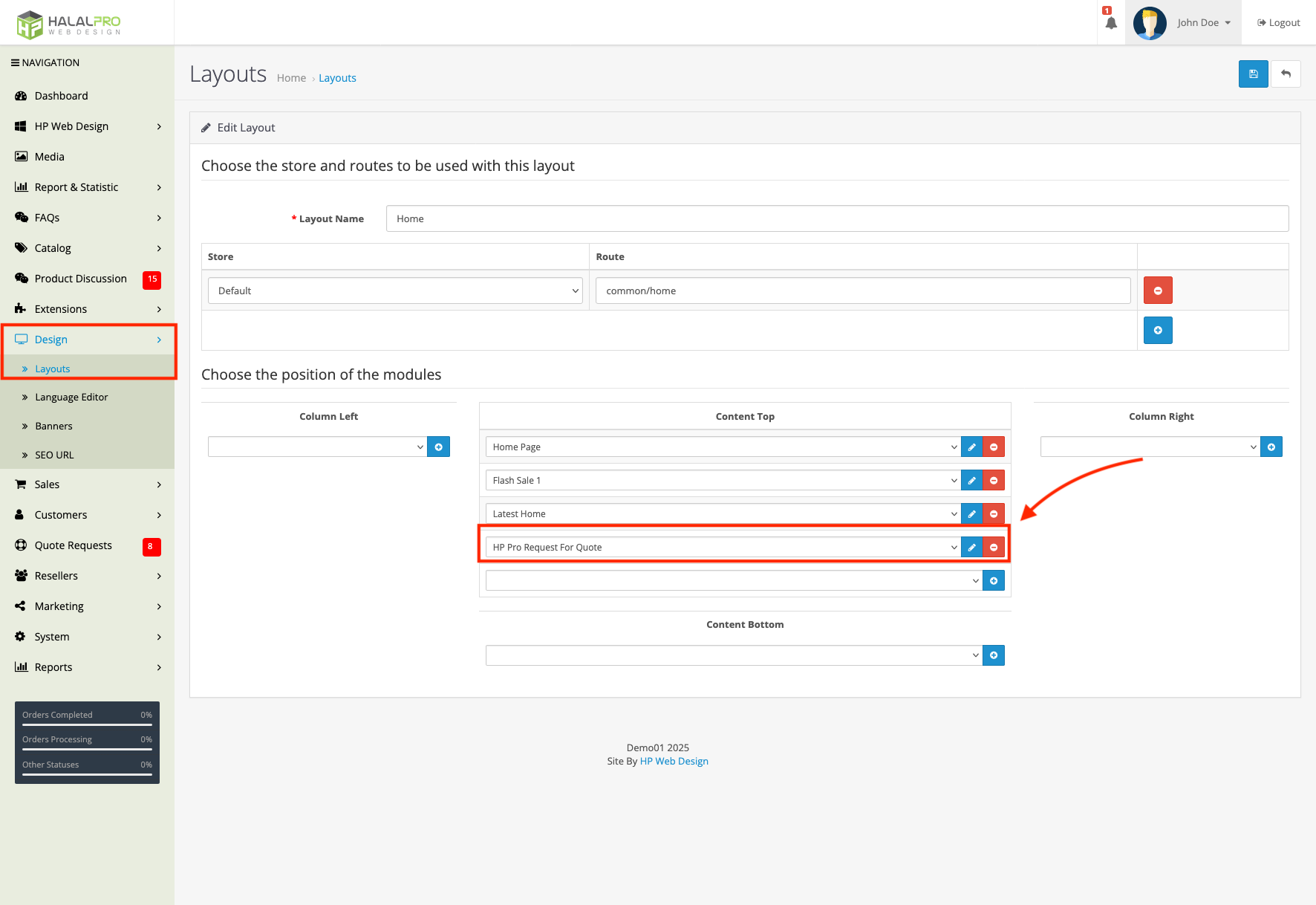Viewport: 1316px width, 905px height.
Task: Click the blue save layout icon
Action: coord(1253,74)
